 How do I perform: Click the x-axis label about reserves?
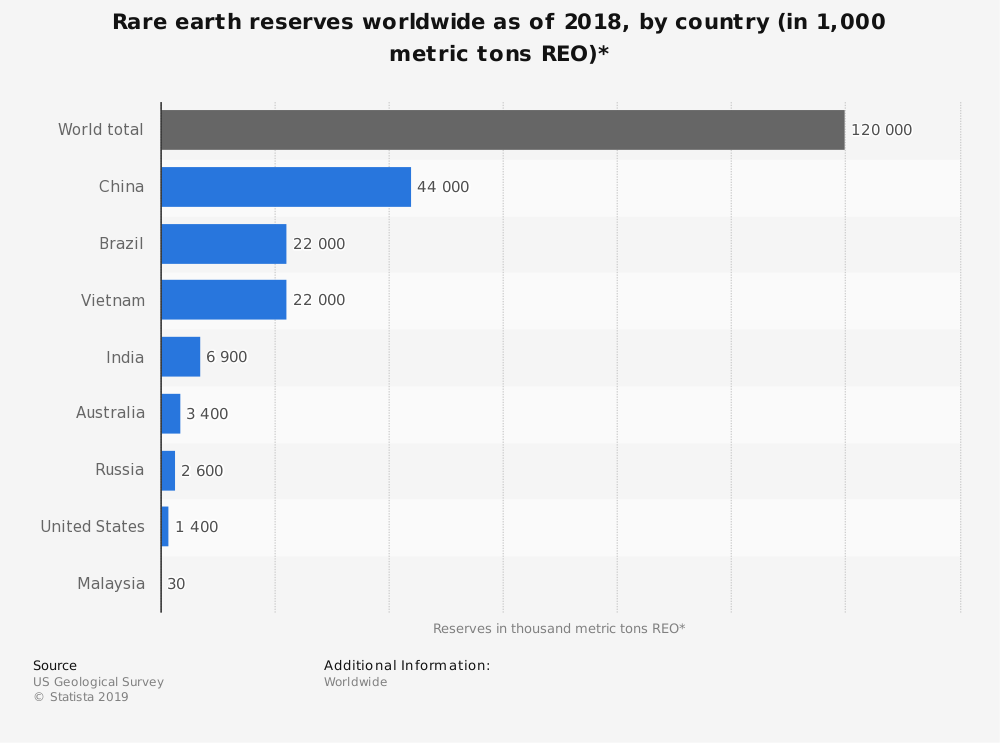pyautogui.click(x=559, y=628)
